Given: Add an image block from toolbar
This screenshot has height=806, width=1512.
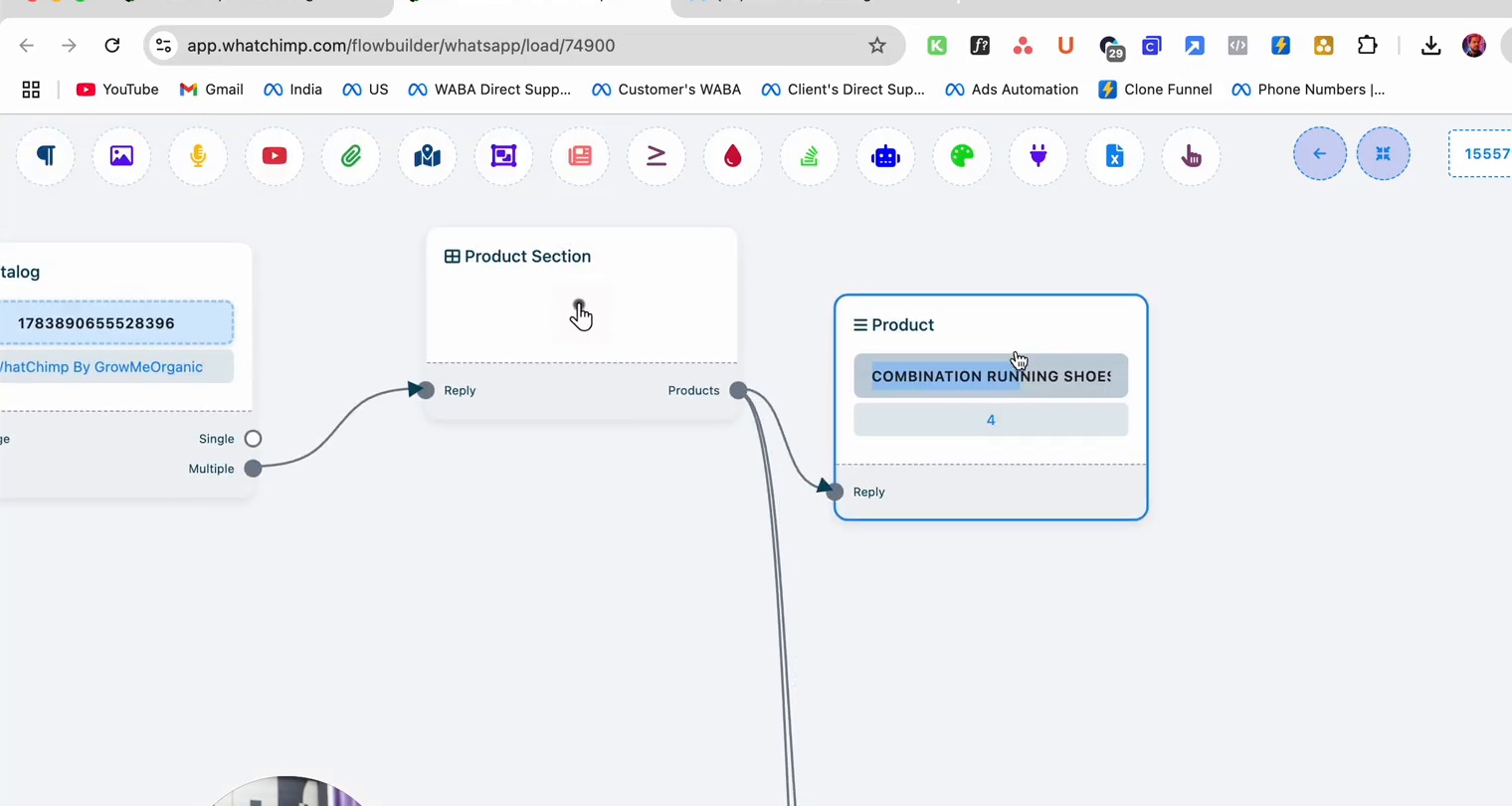Looking at the screenshot, I should (x=121, y=156).
